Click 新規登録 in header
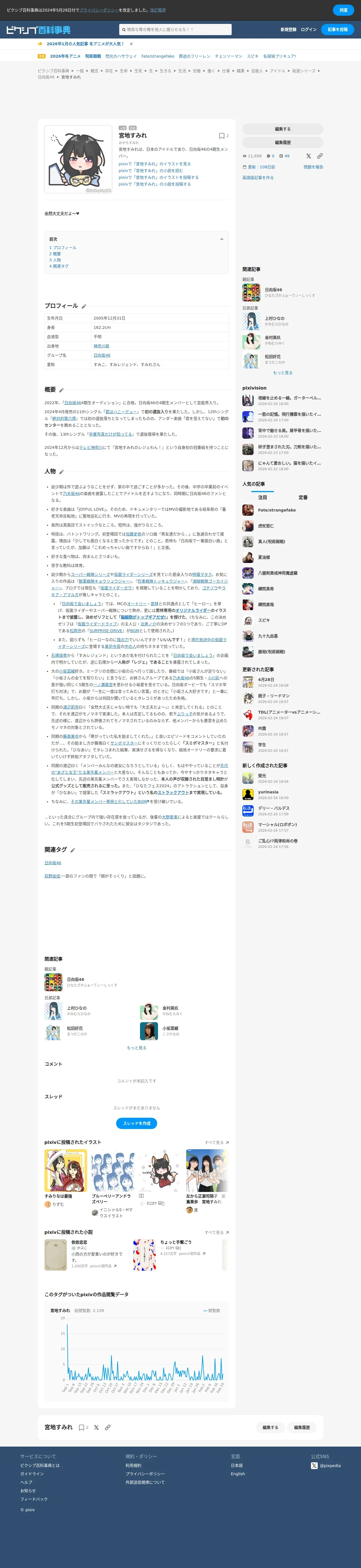Screen dimensions: 361x1568 [x=288, y=30]
